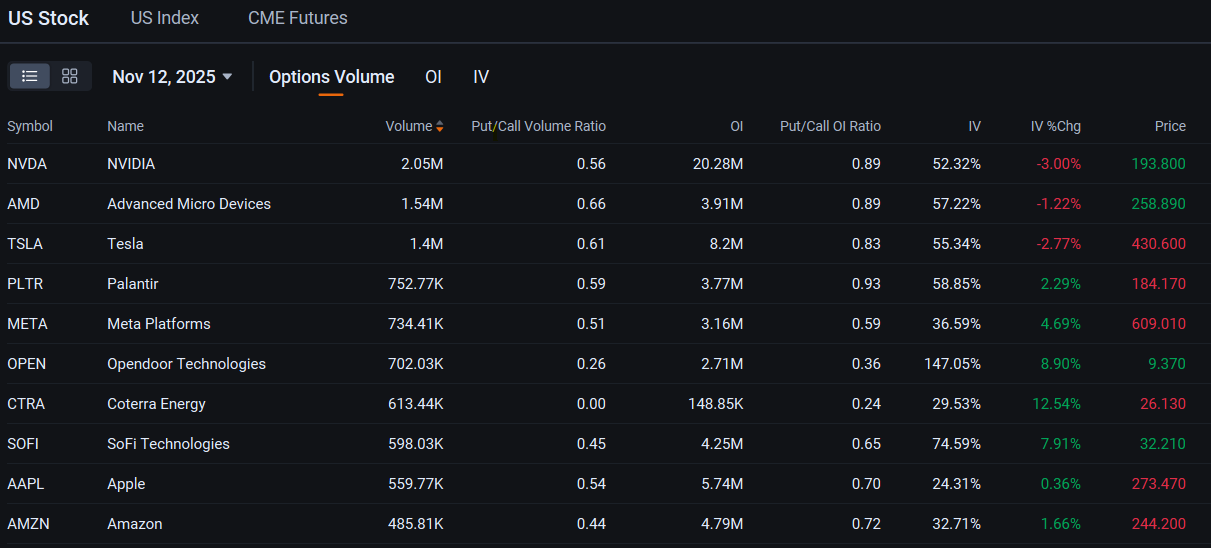Click Amazon's 244.200 price
The width and height of the screenshot is (1211, 548).
[1159, 524]
